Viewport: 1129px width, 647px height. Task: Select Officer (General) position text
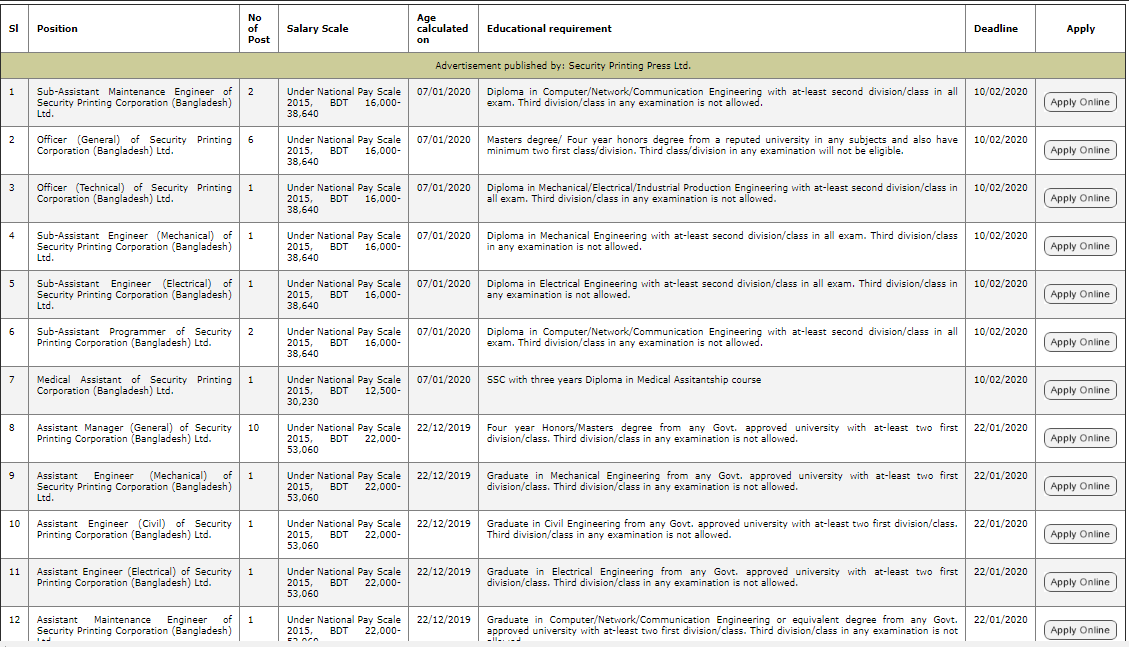[x=134, y=145]
